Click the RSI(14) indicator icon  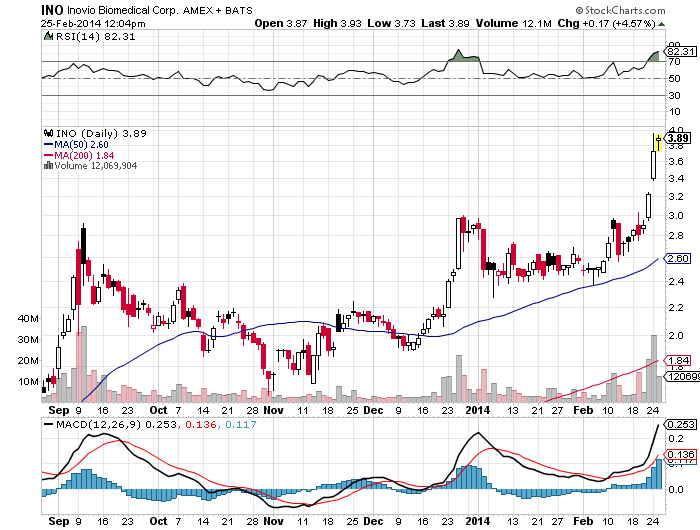point(48,36)
